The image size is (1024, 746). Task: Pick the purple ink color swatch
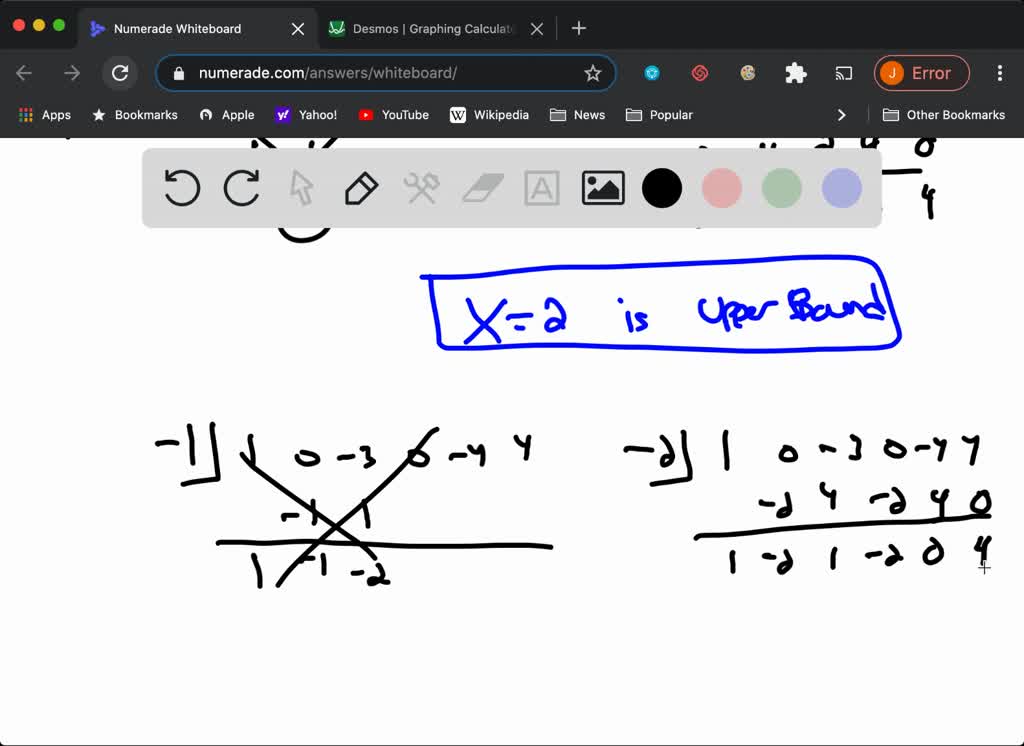[x=841, y=188]
